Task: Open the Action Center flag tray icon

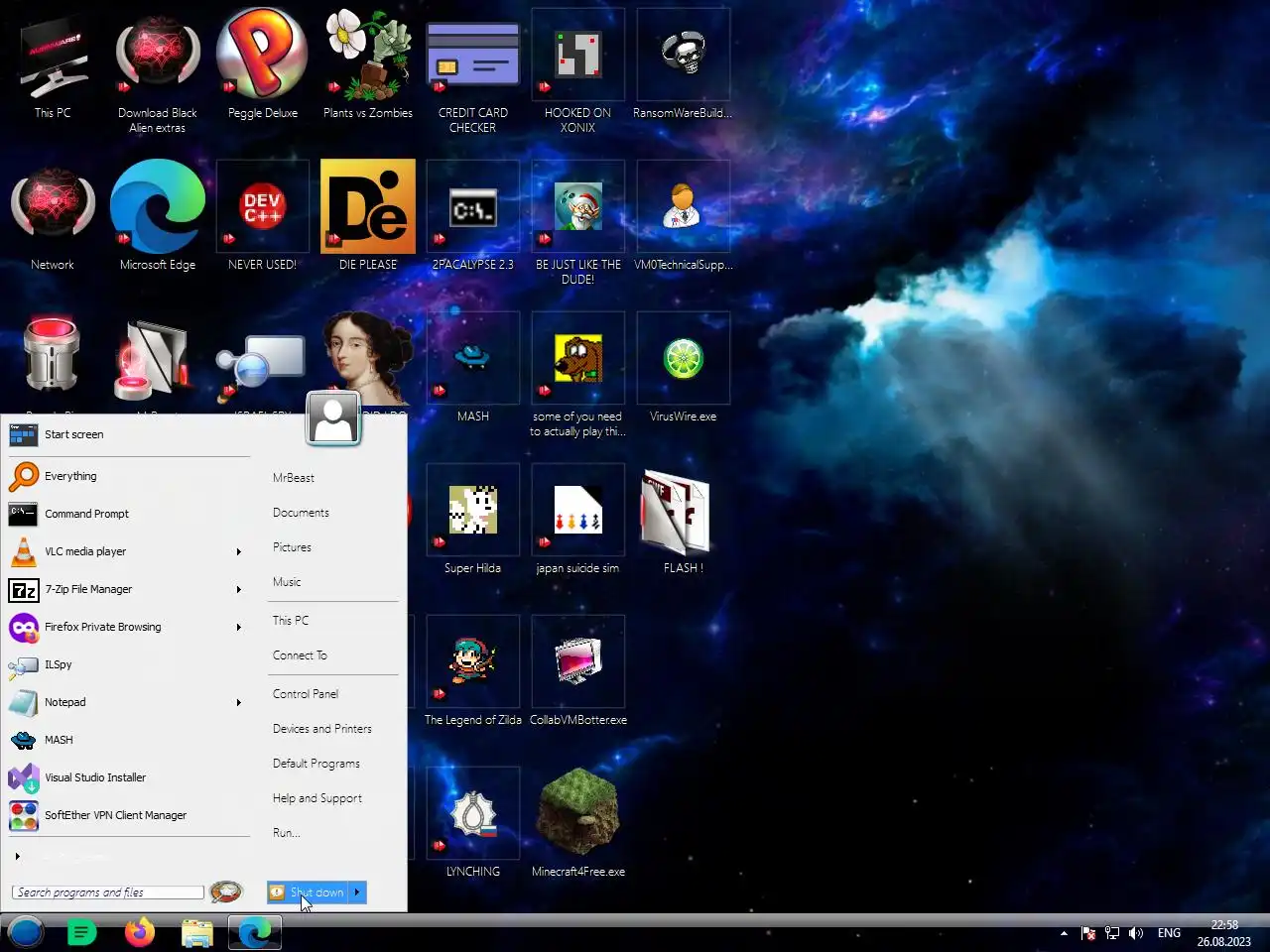Action: [x=1088, y=933]
